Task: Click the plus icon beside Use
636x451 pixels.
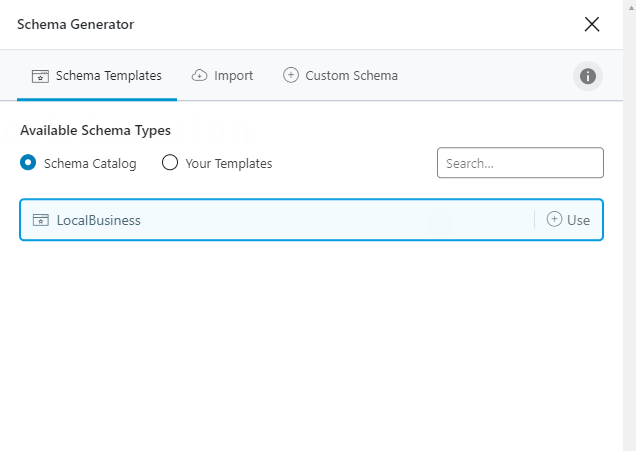Action: coord(554,220)
